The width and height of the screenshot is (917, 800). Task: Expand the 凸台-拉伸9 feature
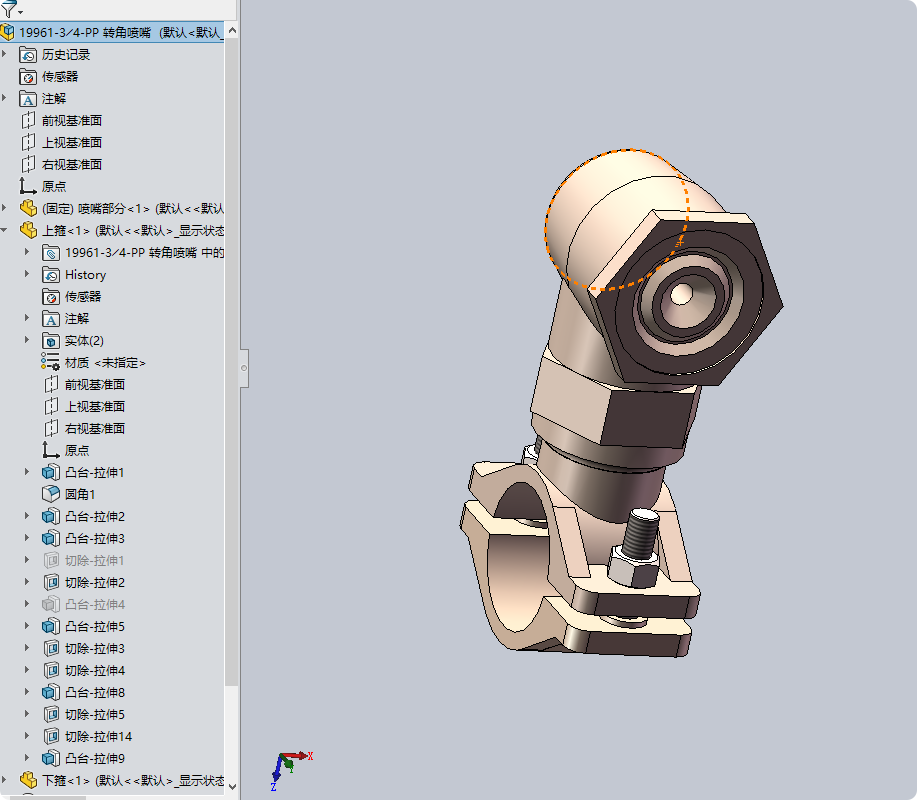point(27,758)
